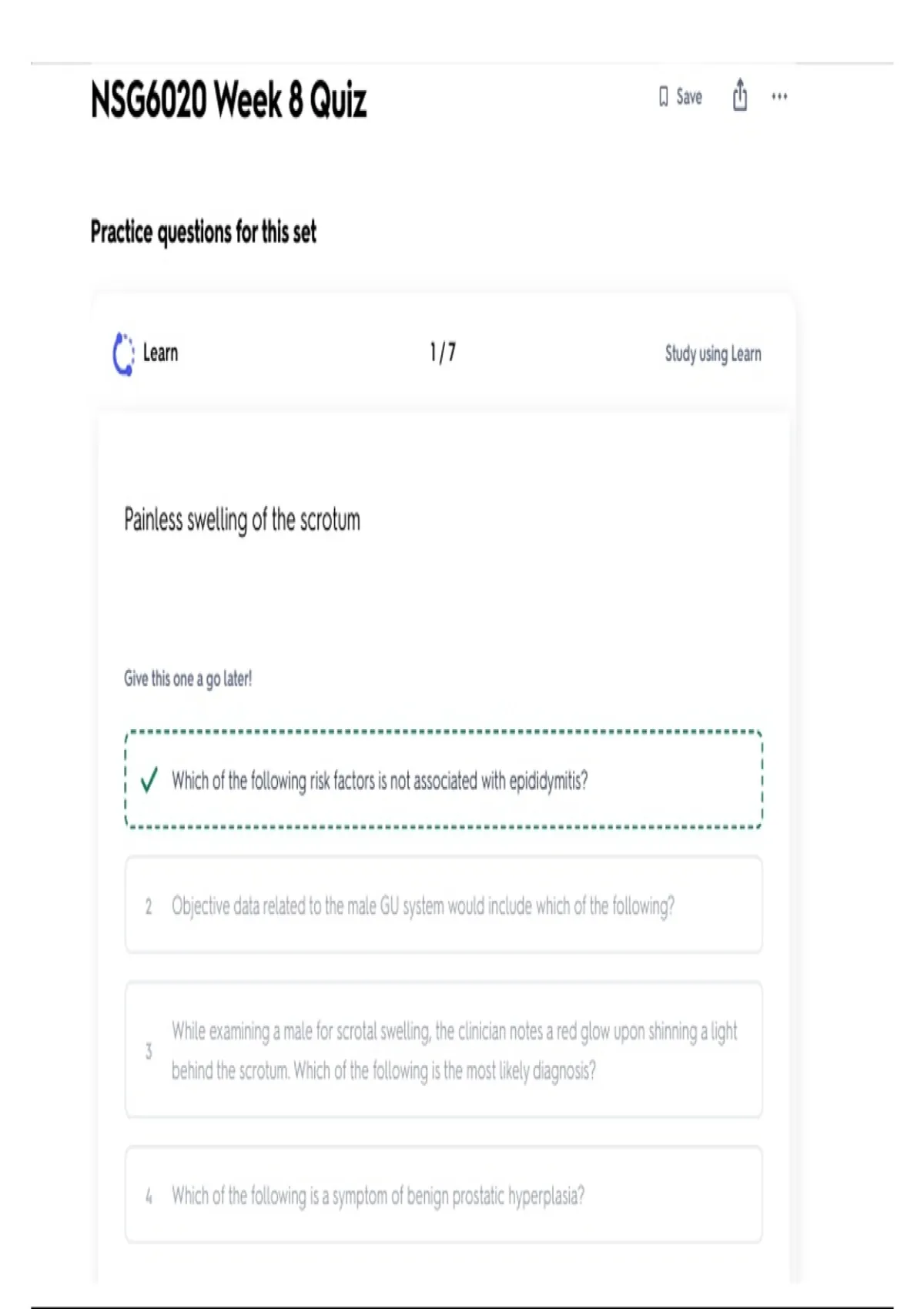Click the 1/7 question progress counter
Image resolution: width=924 pixels, height=1309 pixels.
tap(443, 353)
